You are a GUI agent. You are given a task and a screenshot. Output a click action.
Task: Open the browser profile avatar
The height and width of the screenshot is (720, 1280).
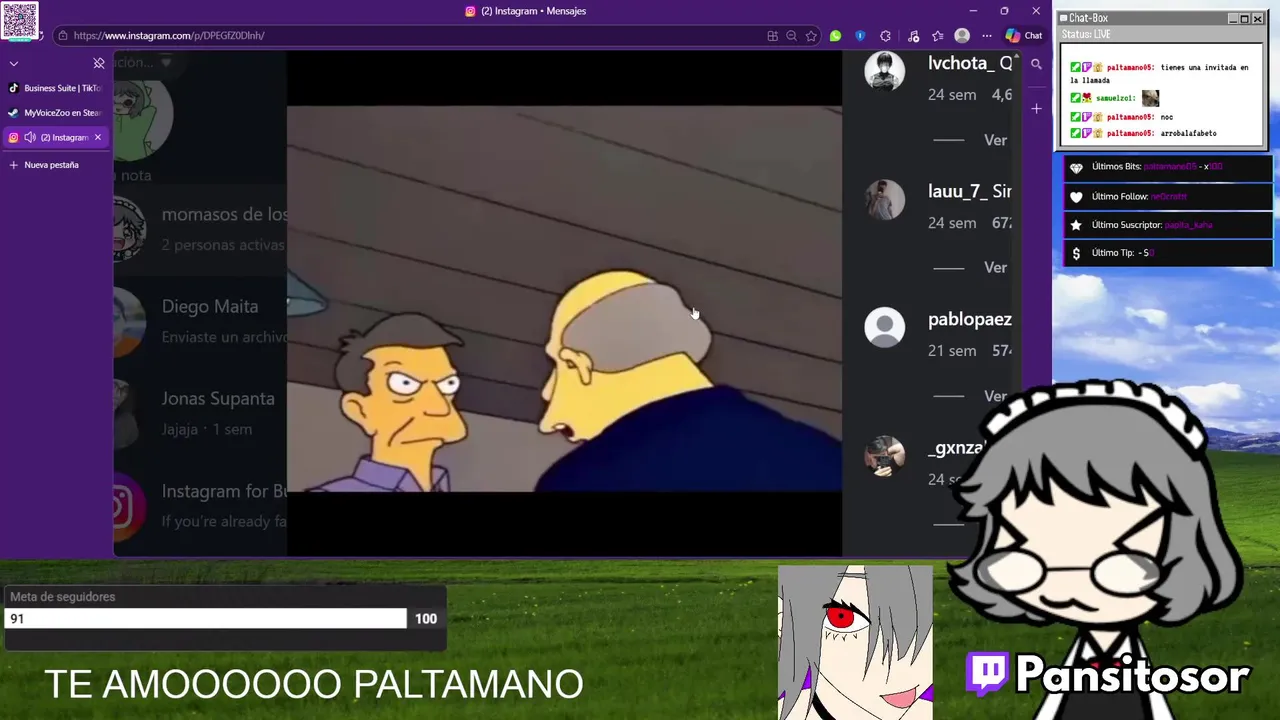point(962,36)
